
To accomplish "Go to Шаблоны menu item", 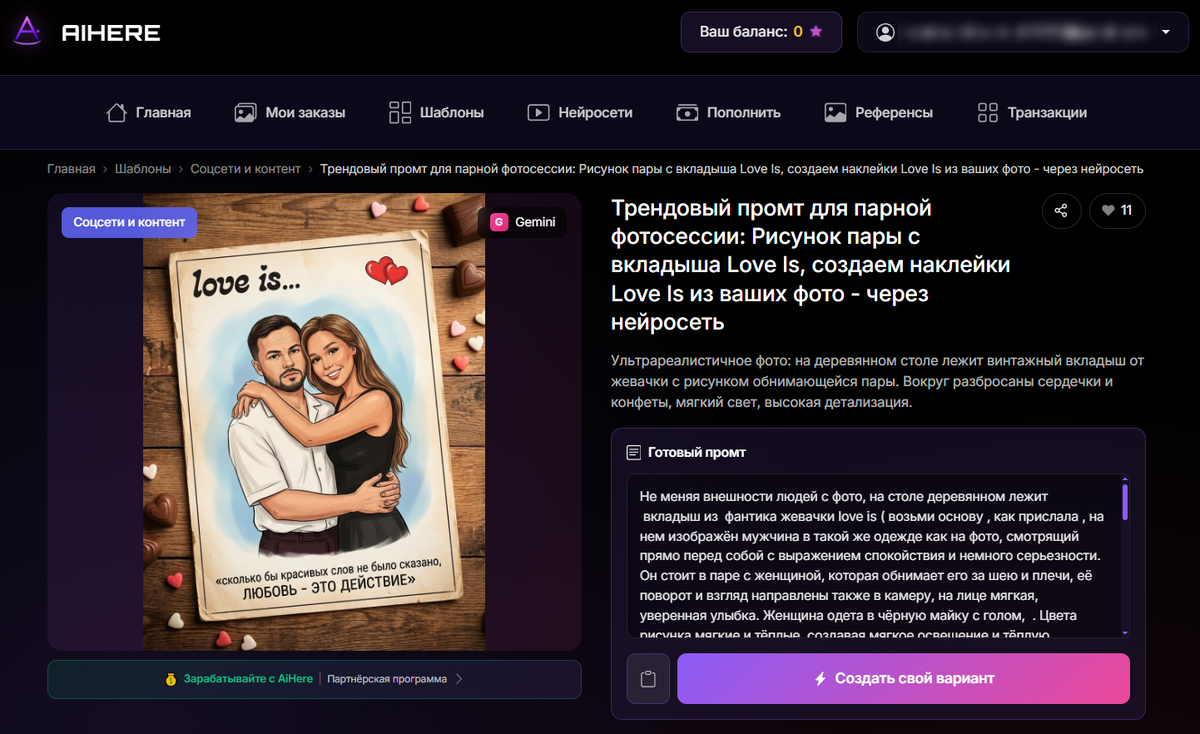I will 436,112.
